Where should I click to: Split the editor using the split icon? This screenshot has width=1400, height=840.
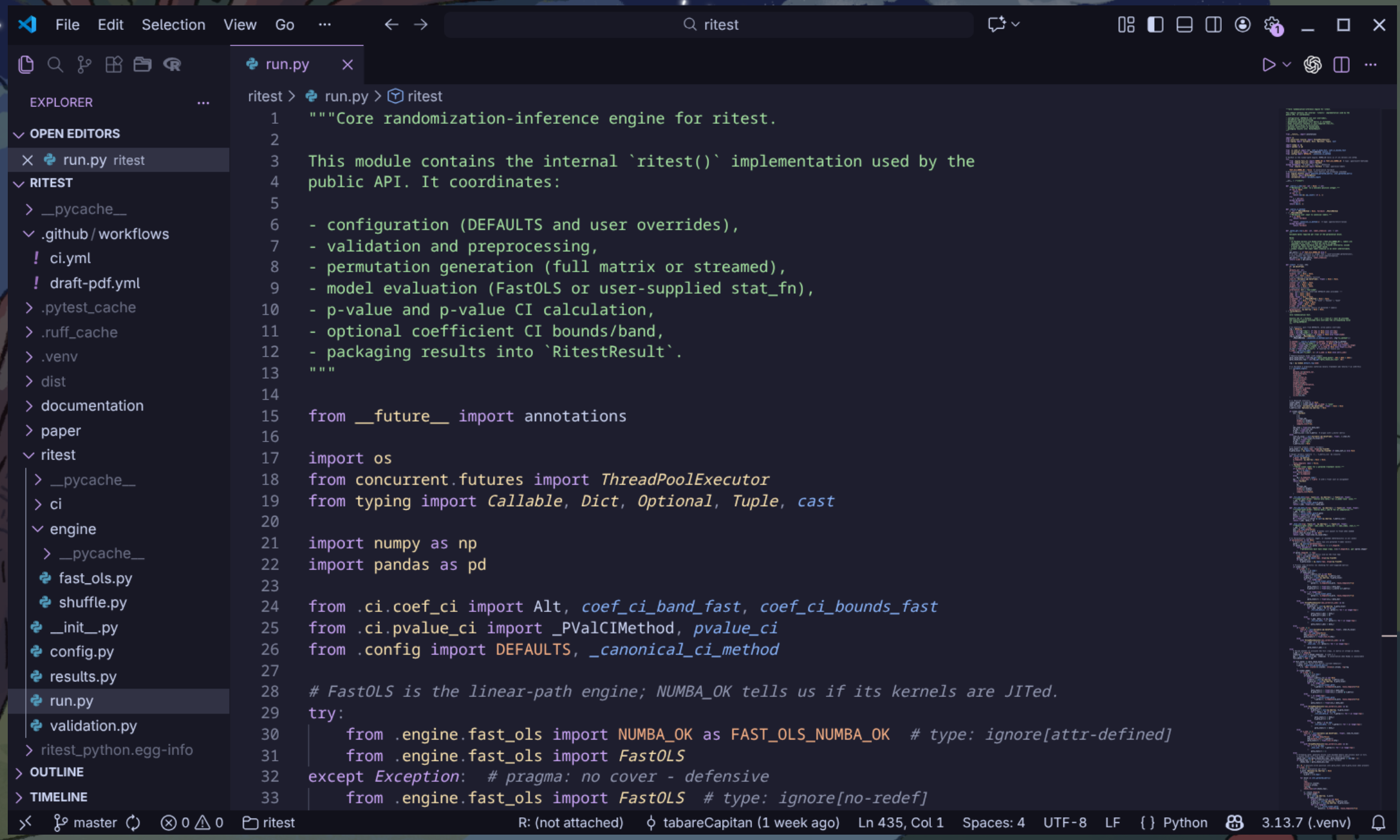(1342, 65)
